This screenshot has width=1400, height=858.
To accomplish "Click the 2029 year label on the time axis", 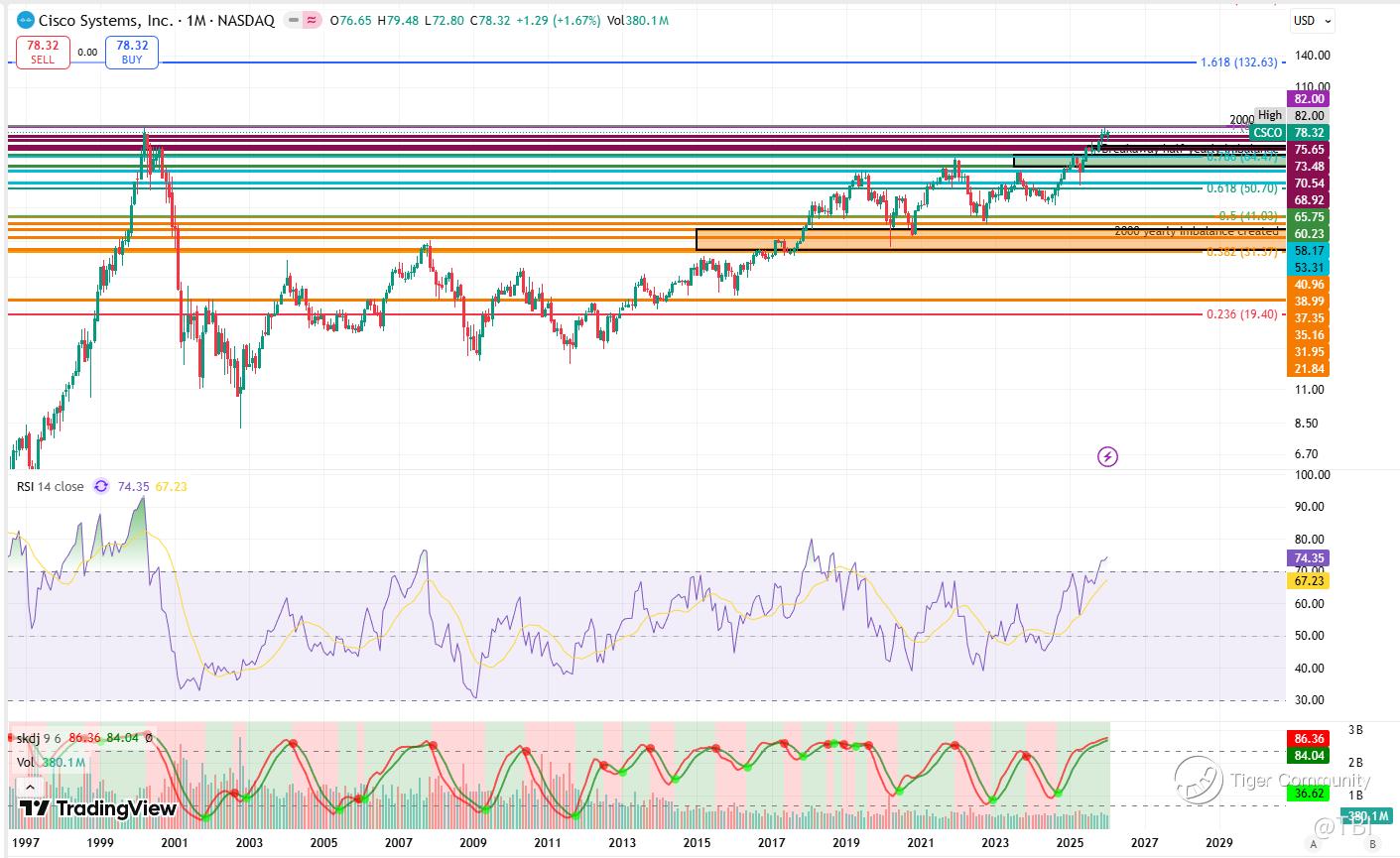I will click(1218, 843).
